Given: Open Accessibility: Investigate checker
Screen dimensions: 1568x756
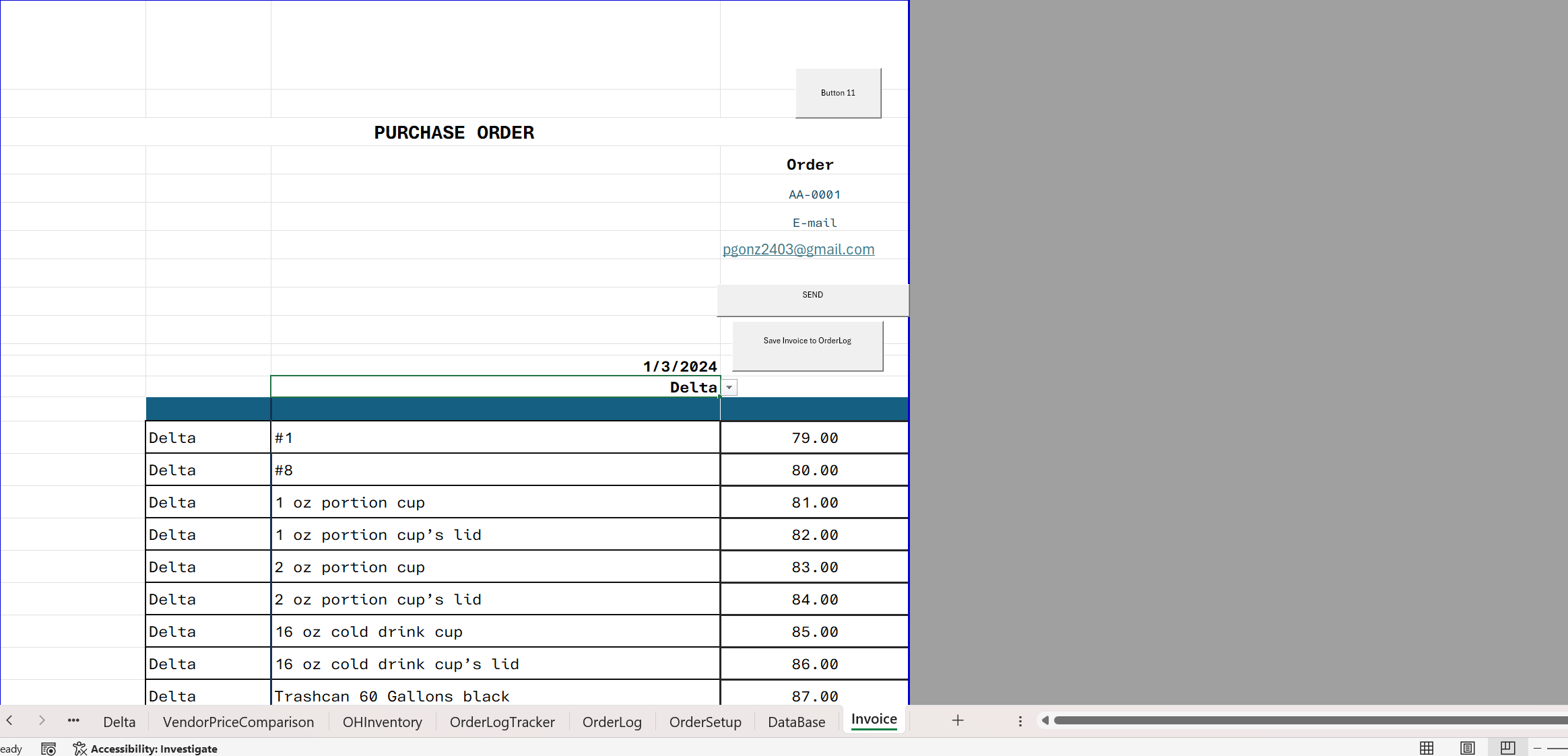Looking at the screenshot, I should (145, 749).
